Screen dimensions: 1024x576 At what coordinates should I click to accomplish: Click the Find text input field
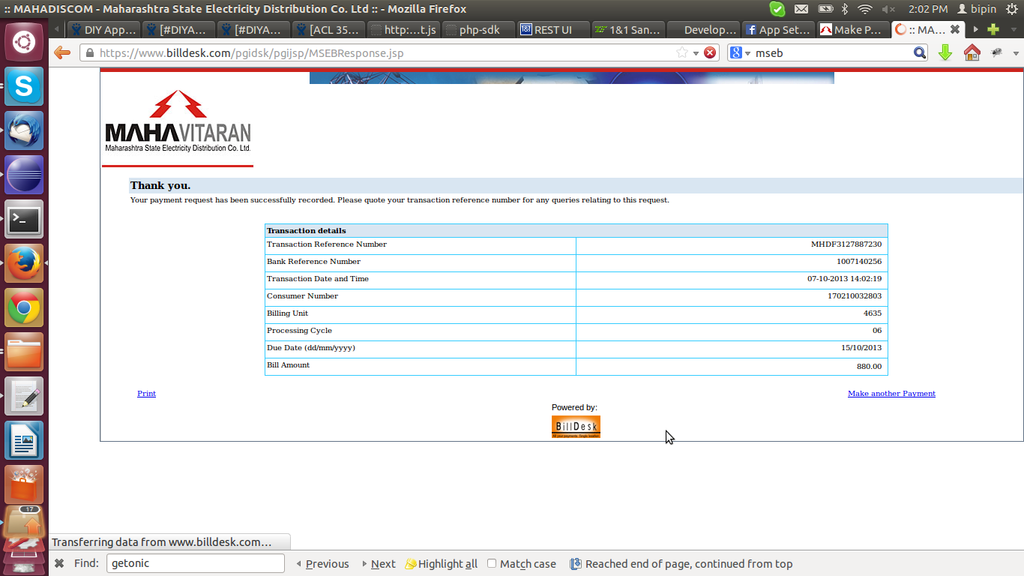pos(195,564)
